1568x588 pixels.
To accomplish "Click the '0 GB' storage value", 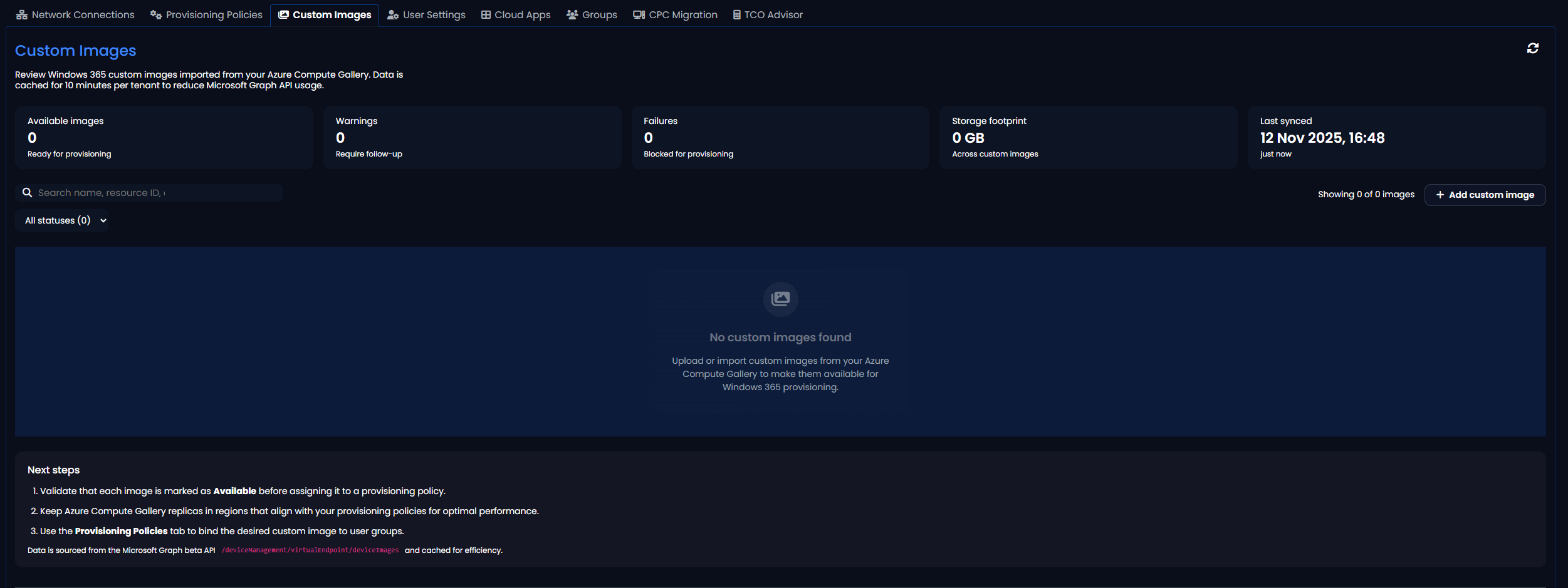I will tap(968, 138).
